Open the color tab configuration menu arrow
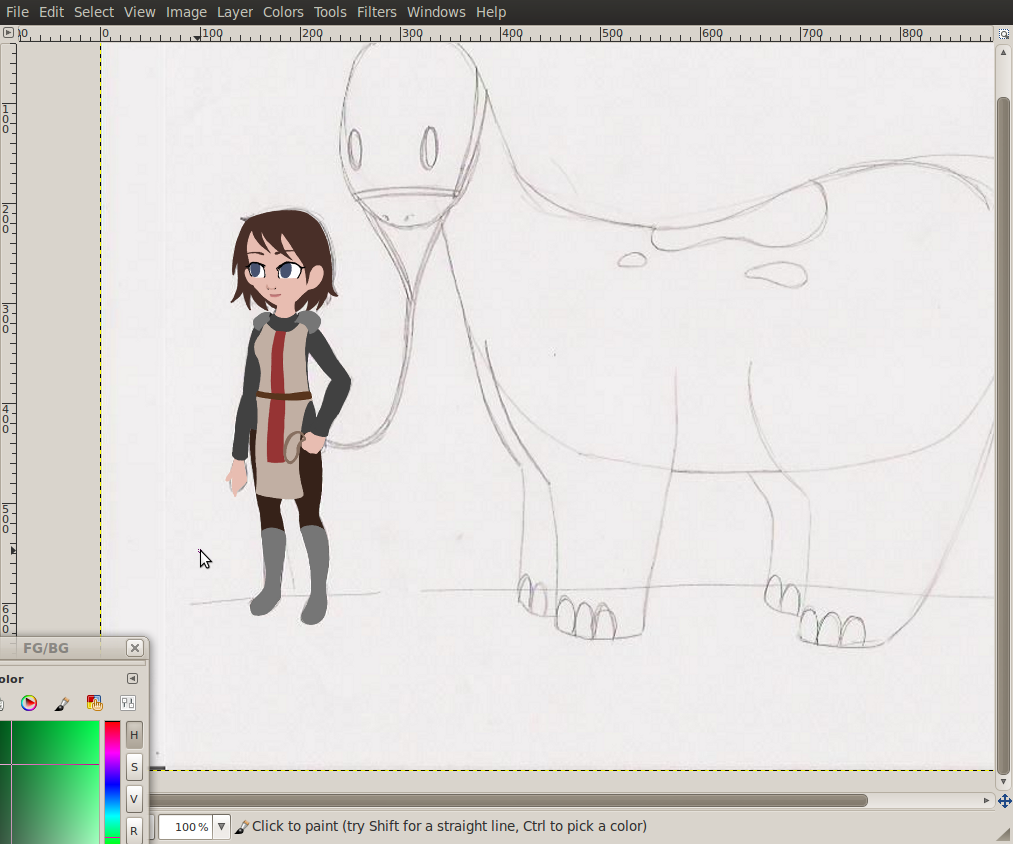This screenshot has width=1013, height=844. tap(132, 679)
